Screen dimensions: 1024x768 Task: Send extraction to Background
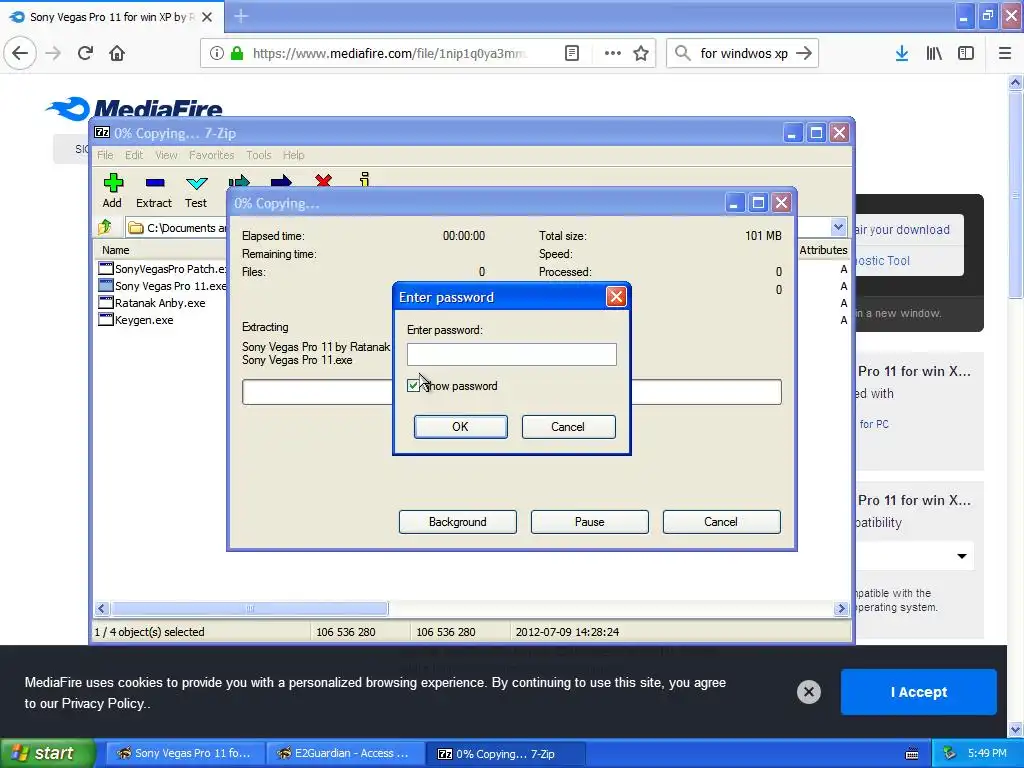pyautogui.click(x=458, y=522)
